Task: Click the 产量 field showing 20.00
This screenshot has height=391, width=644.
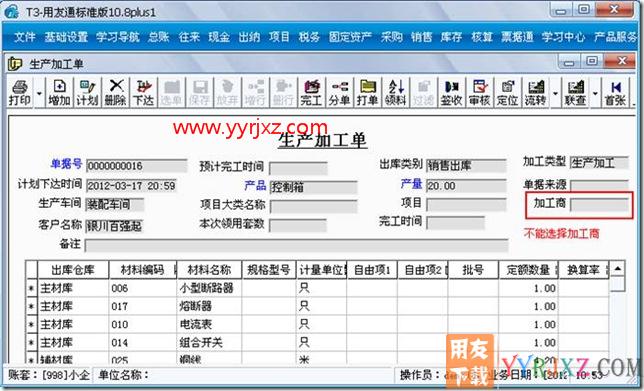Action: pyautogui.click(x=466, y=186)
